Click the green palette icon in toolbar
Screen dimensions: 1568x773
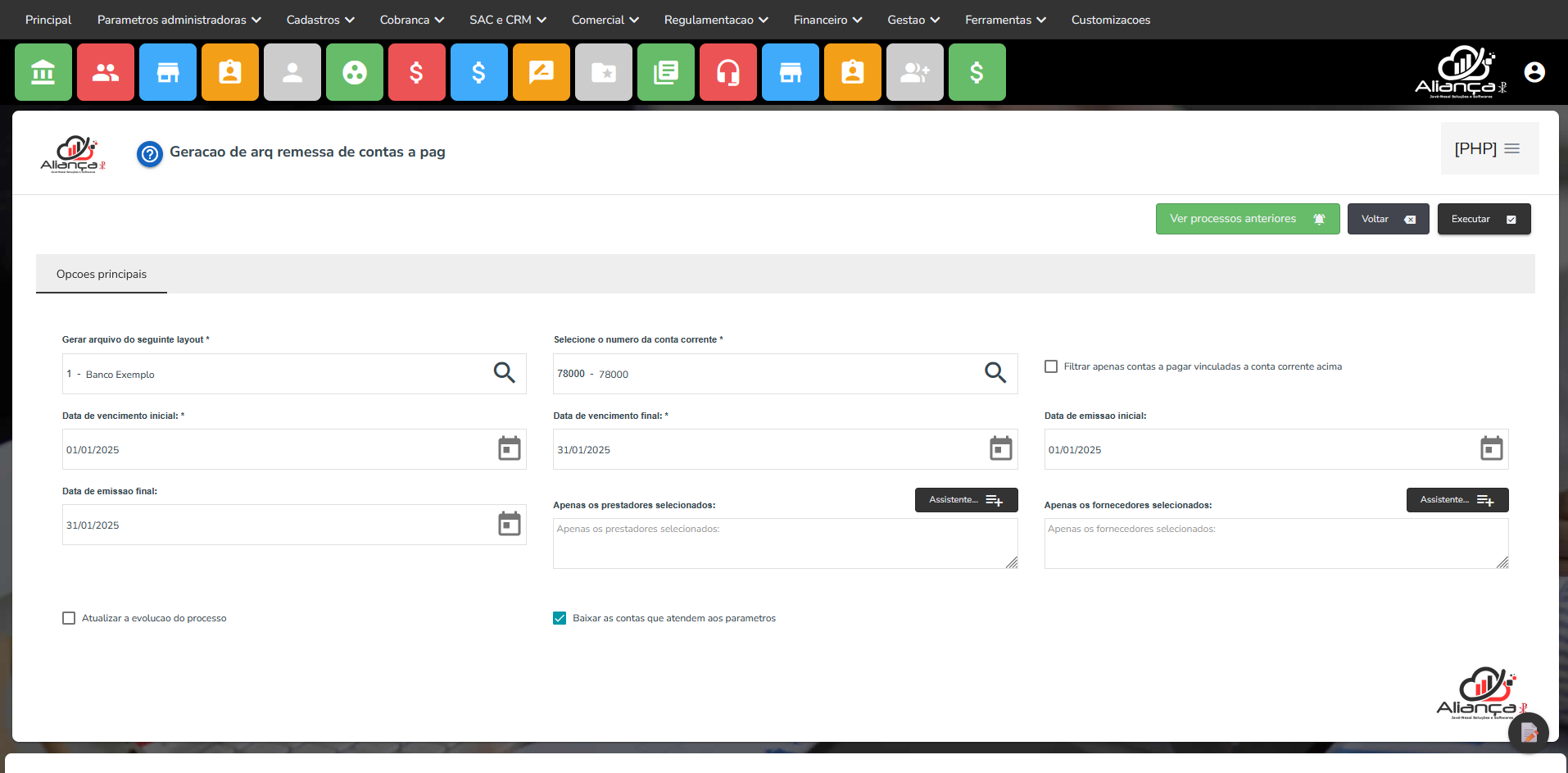(x=354, y=73)
